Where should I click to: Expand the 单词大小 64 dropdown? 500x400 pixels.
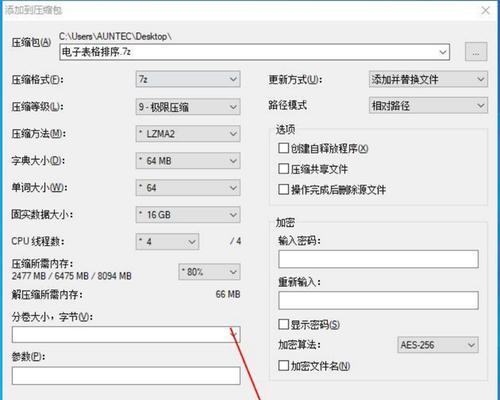[188, 188]
